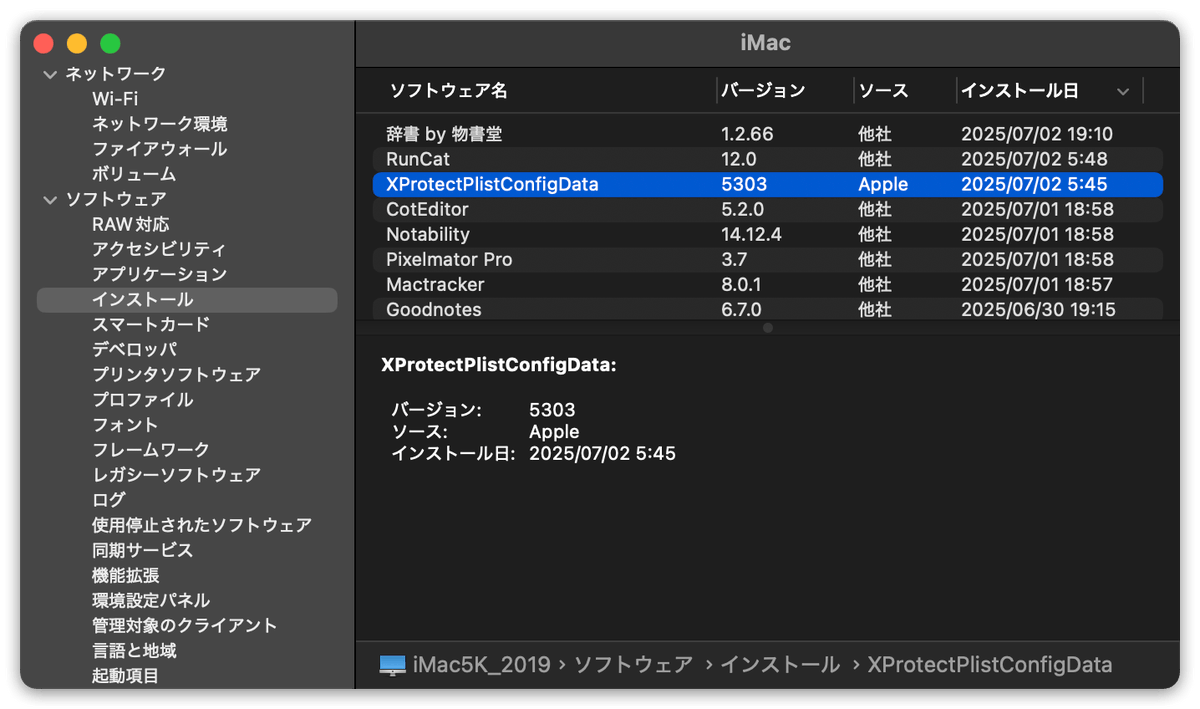Screen dimensions: 1200x709
Task: Click the bold XProtectPlistConfigData: detail heading
Action: (x=499, y=365)
